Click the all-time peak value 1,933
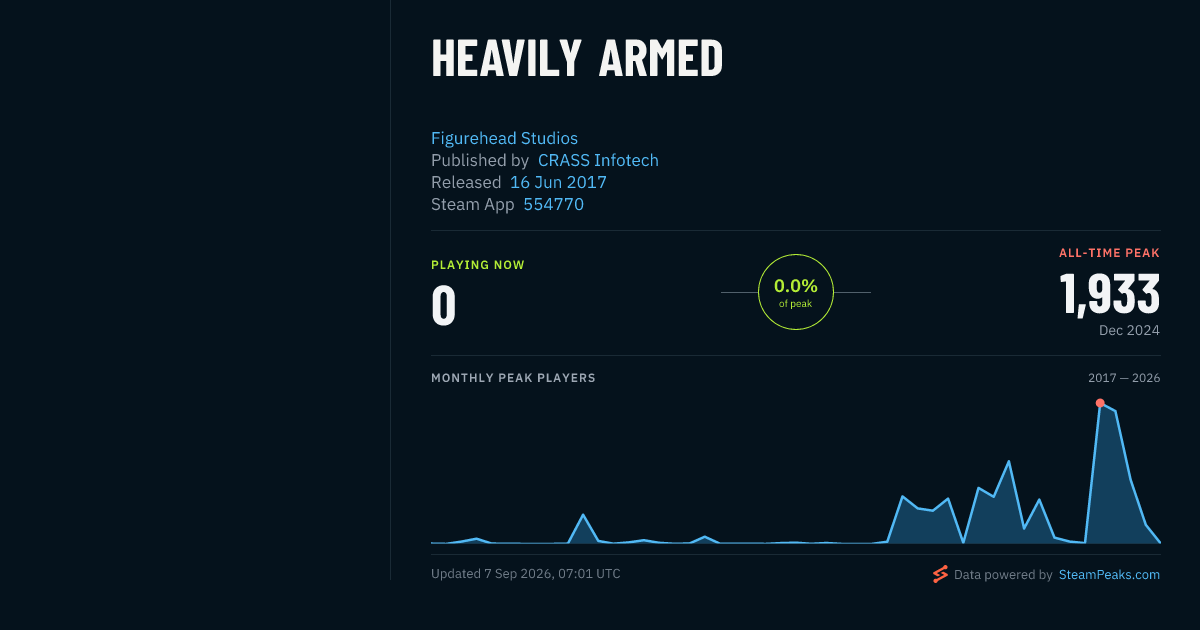 1110,294
